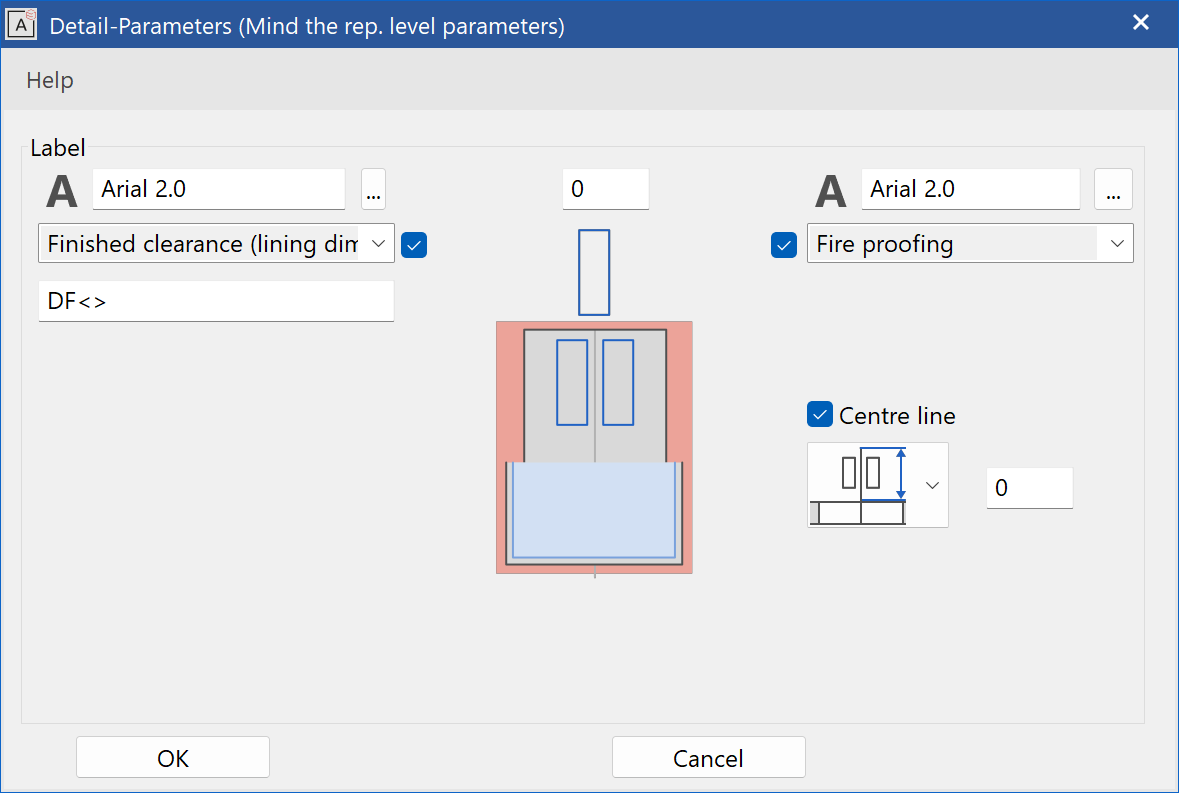Open the centre line style picture dropdown
Viewport: 1179px width, 793px height.
click(878, 485)
